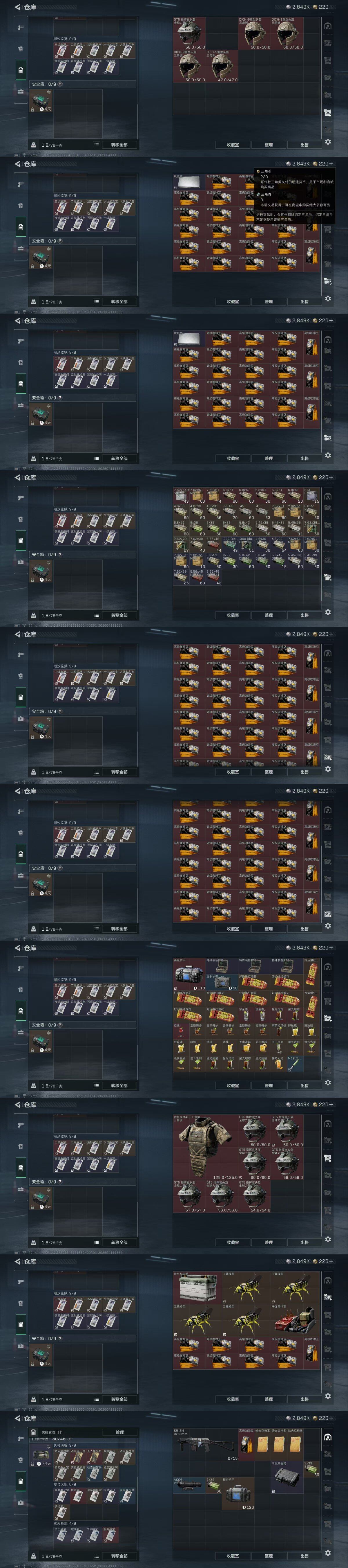Select the GTI helmet showing 54.0/54.0
This screenshot has width=348, height=1568.
(x=254, y=1197)
